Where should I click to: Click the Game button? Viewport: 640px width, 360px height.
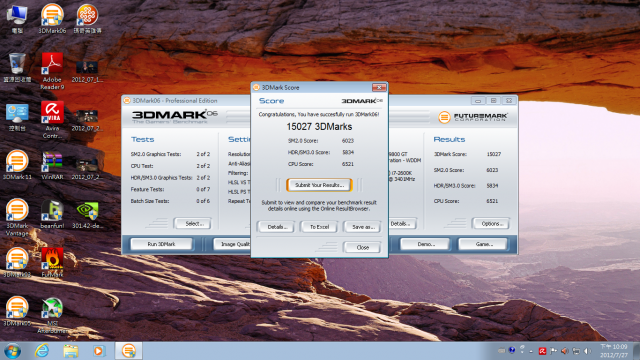tap(483, 244)
